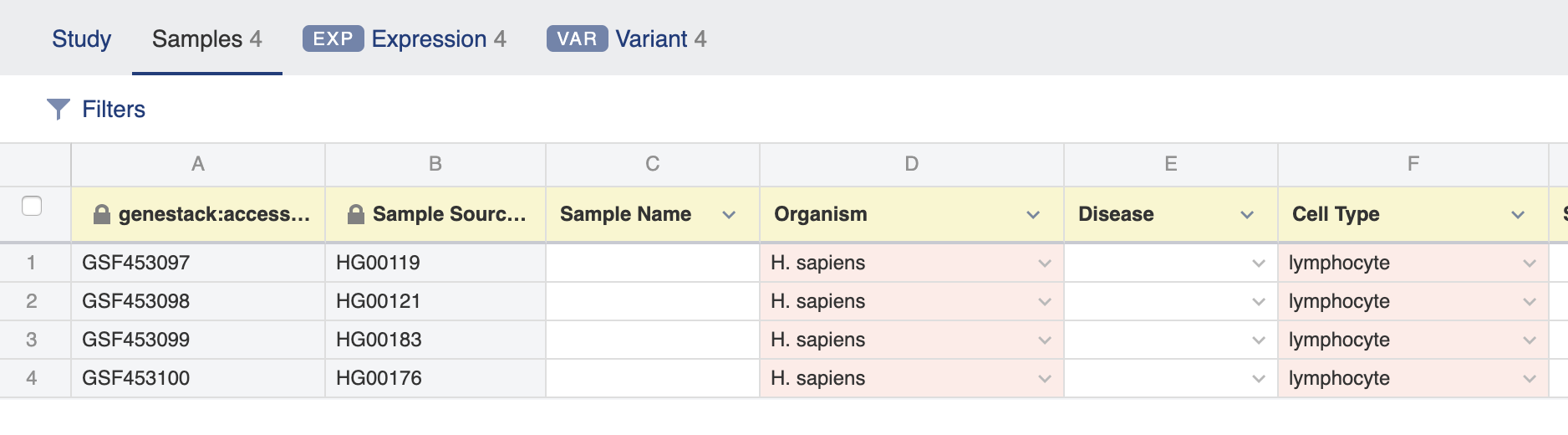
Task: Open Cell Type column header dropdown
Action: pos(1518,215)
